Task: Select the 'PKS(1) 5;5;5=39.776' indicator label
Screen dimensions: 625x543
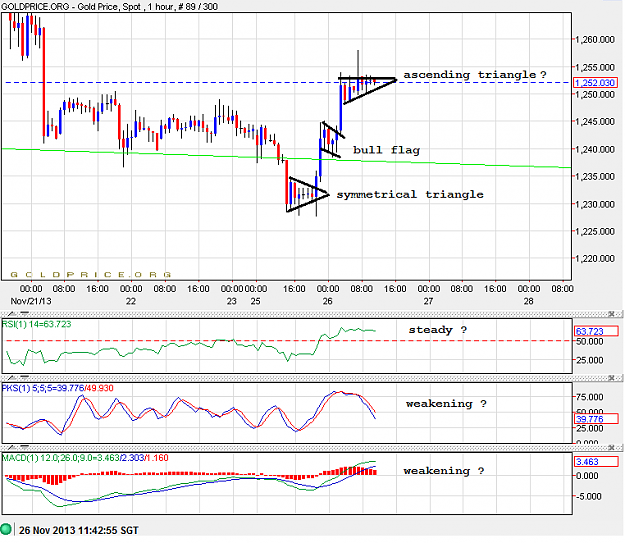Action: click(x=43, y=388)
